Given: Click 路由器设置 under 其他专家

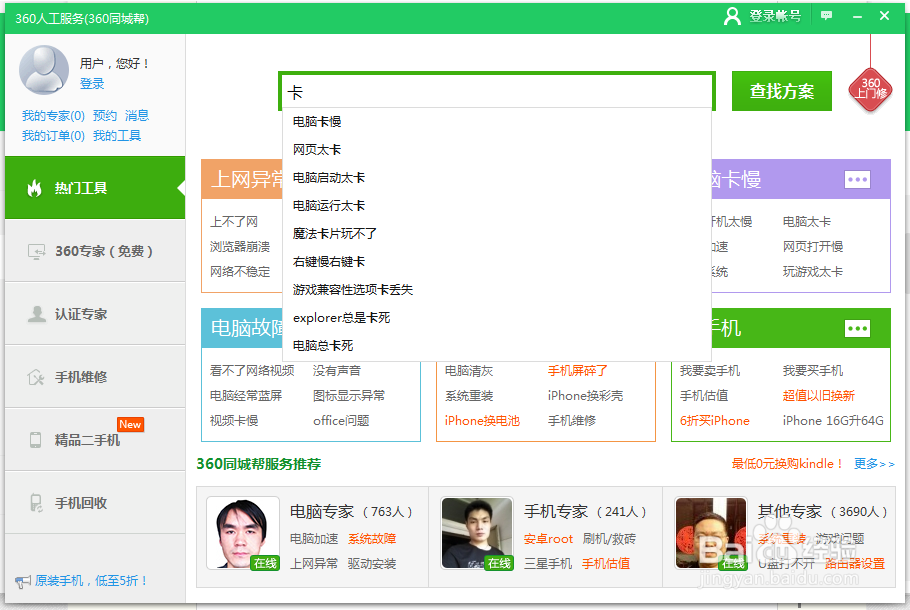Looking at the screenshot, I should tap(855, 564).
